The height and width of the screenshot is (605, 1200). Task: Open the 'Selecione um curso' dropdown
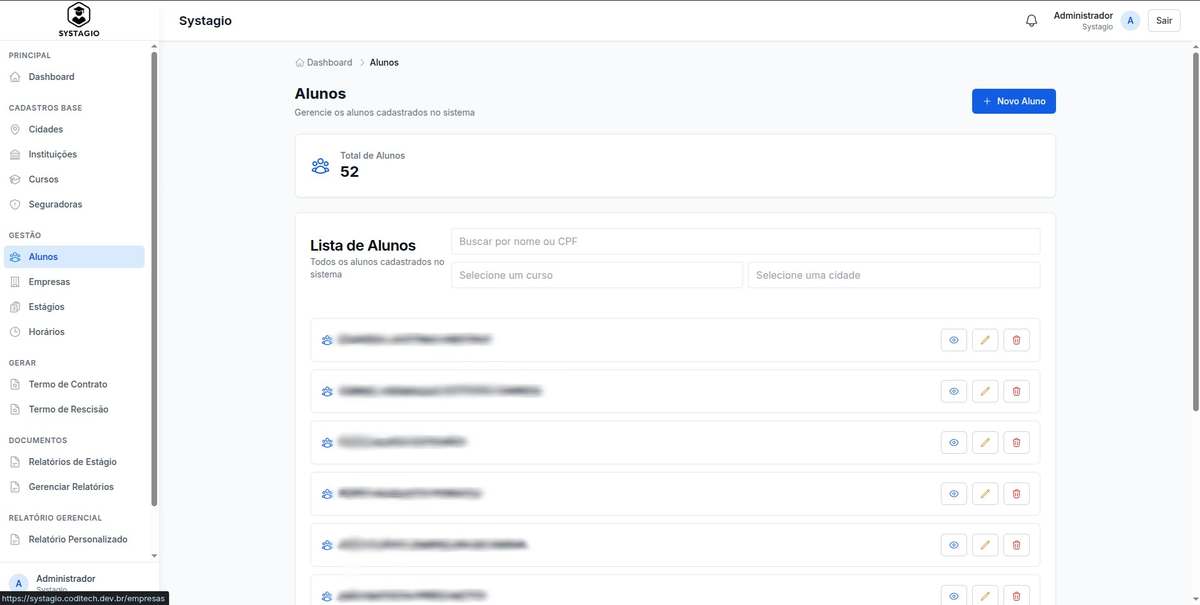tap(596, 275)
